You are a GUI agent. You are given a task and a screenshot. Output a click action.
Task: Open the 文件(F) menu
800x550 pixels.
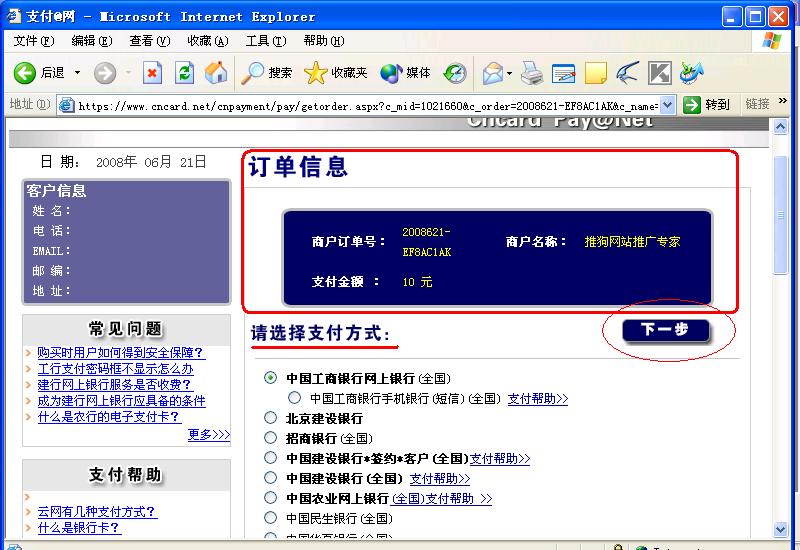pyautogui.click(x=34, y=41)
